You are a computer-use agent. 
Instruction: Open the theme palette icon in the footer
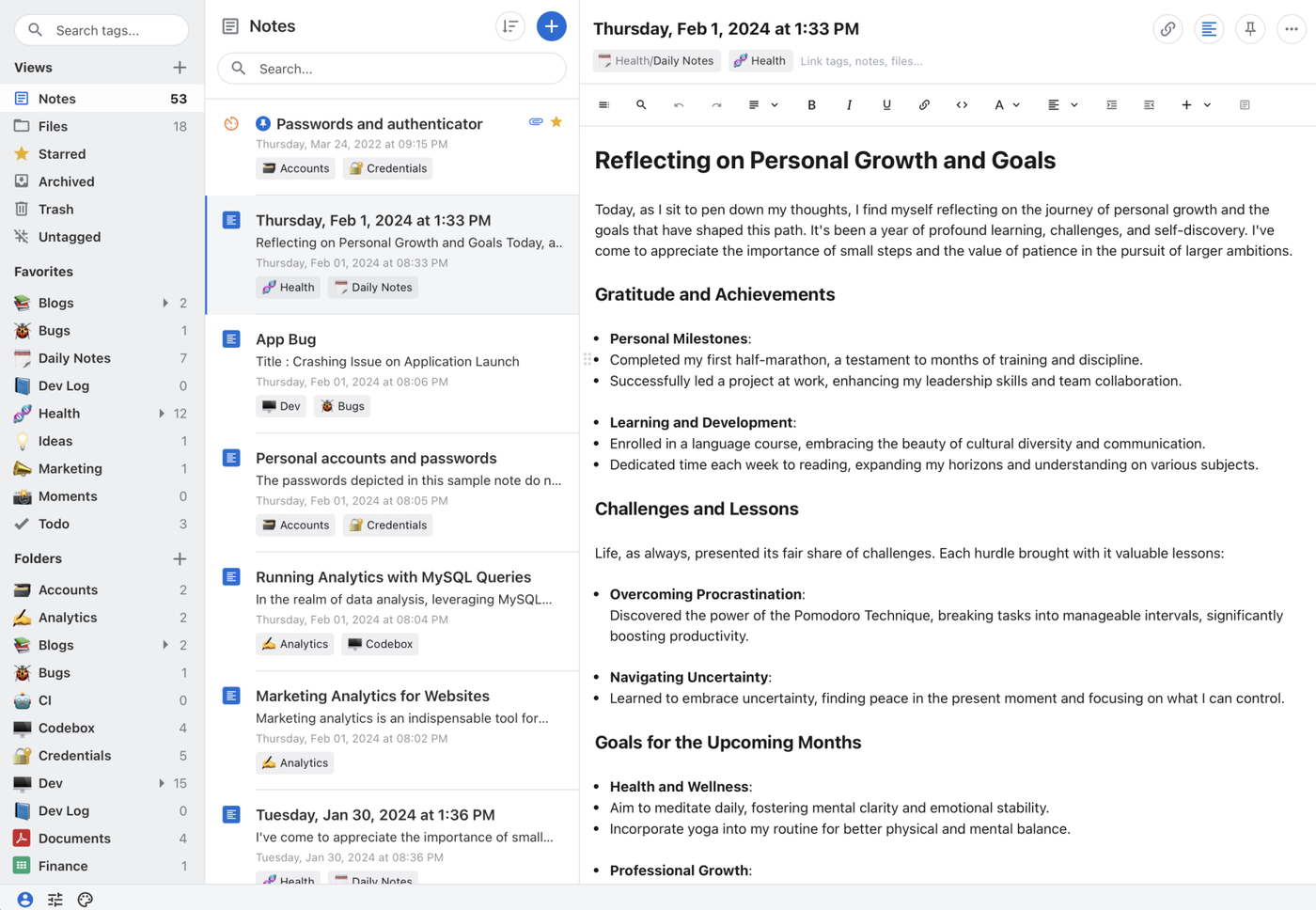coord(86,900)
